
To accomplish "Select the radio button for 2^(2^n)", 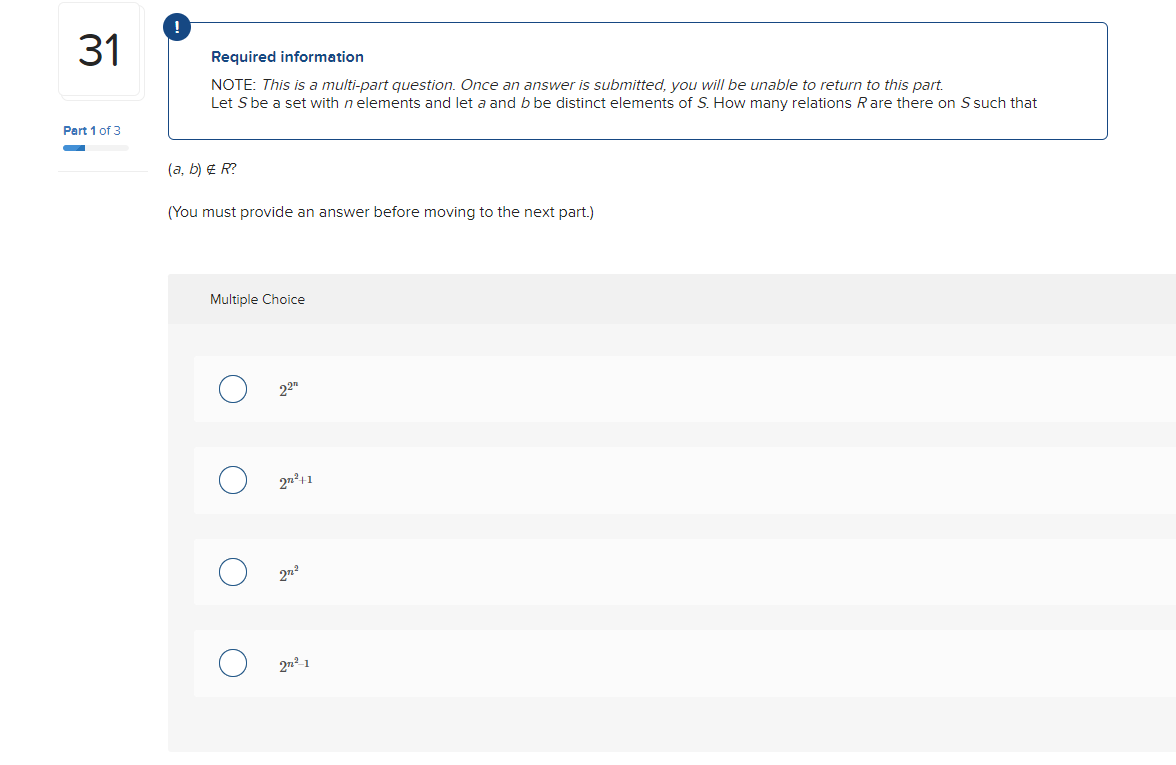I will pos(233,389).
